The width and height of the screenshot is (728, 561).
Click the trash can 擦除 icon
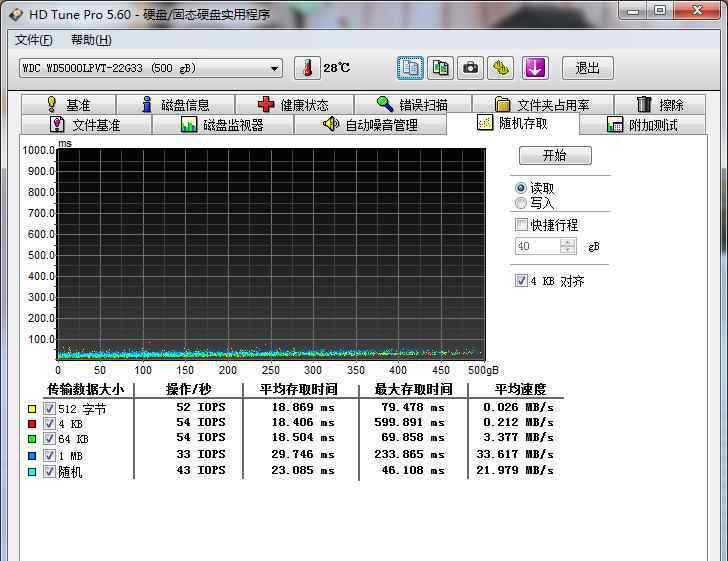(x=644, y=104)
